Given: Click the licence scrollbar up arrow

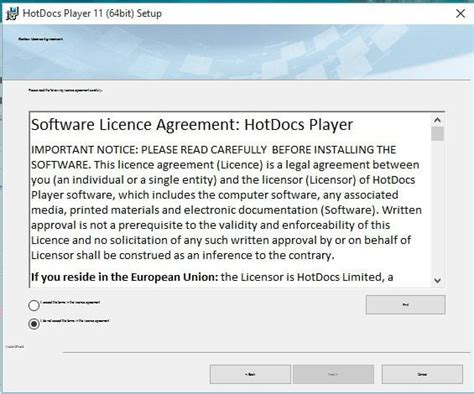Looking at the screenshot, I should pyautogui.click(x=437, y=120).
